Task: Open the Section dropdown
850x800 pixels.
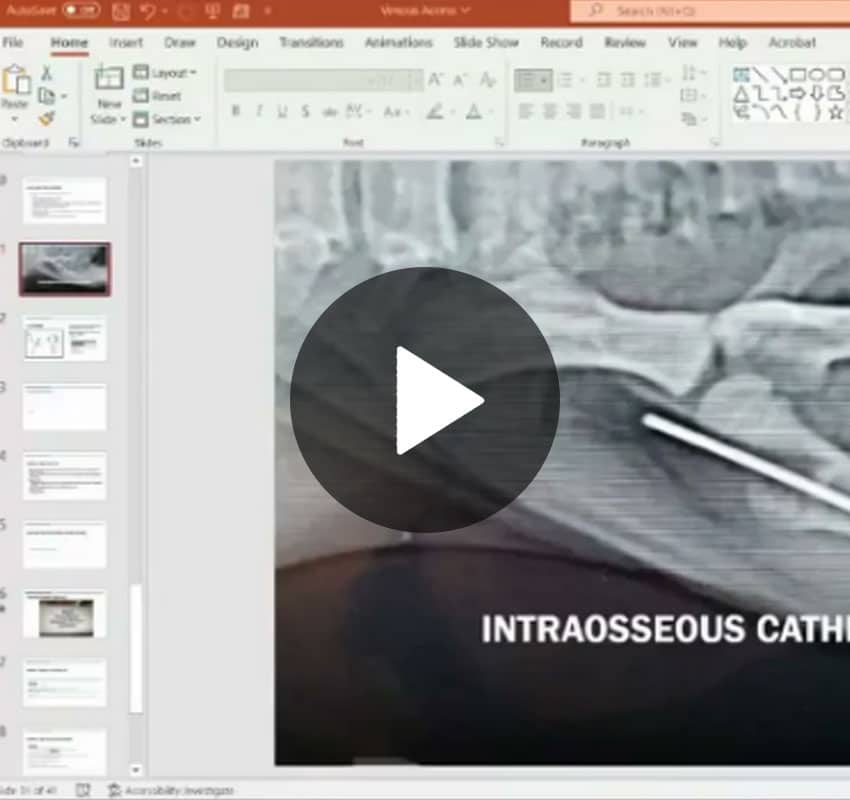Action: 167,119
